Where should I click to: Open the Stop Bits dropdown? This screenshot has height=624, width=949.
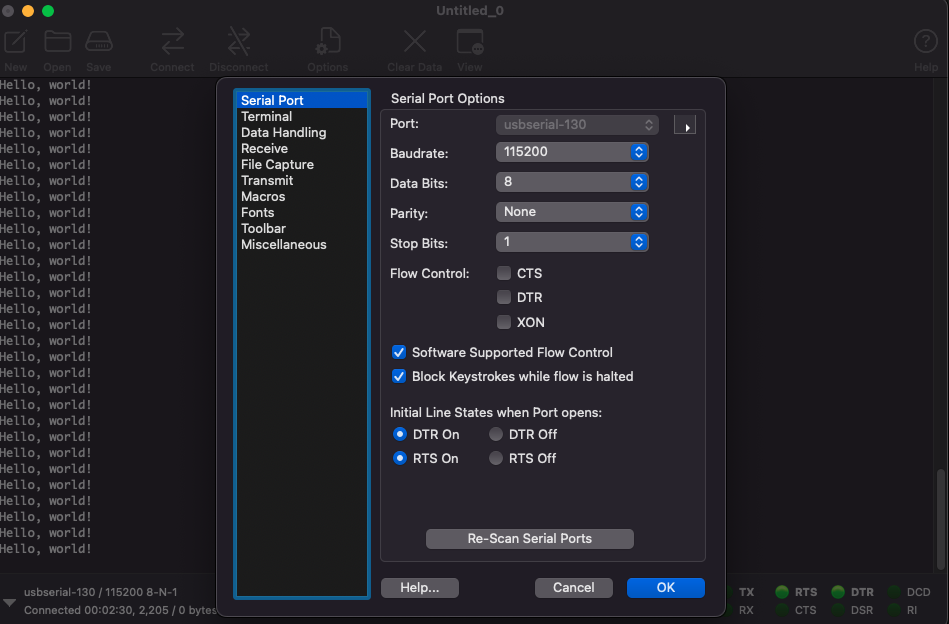pyautogui.click(x=572, y=242)
